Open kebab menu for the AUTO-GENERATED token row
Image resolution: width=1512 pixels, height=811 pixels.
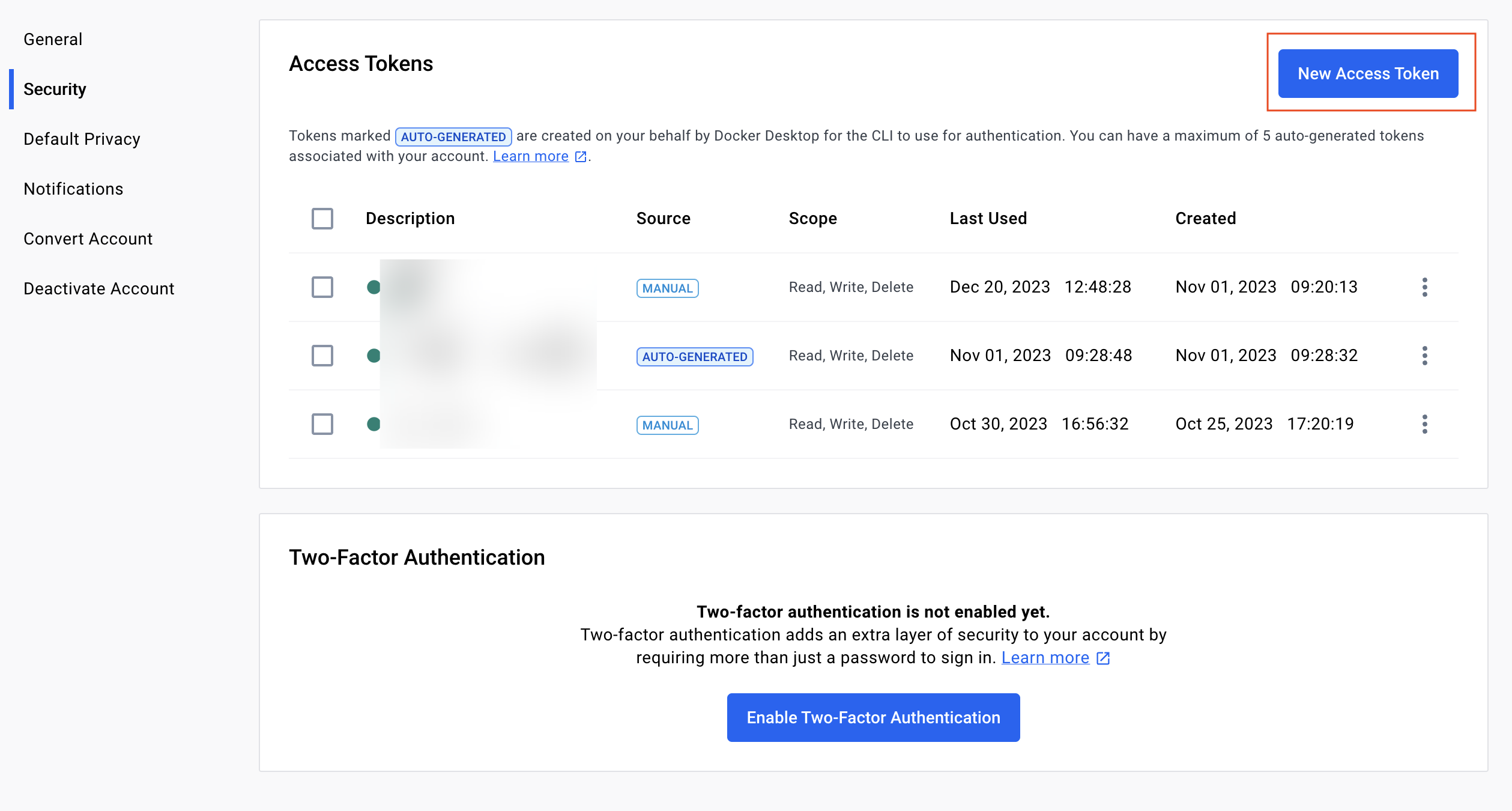coord(1424,356)
